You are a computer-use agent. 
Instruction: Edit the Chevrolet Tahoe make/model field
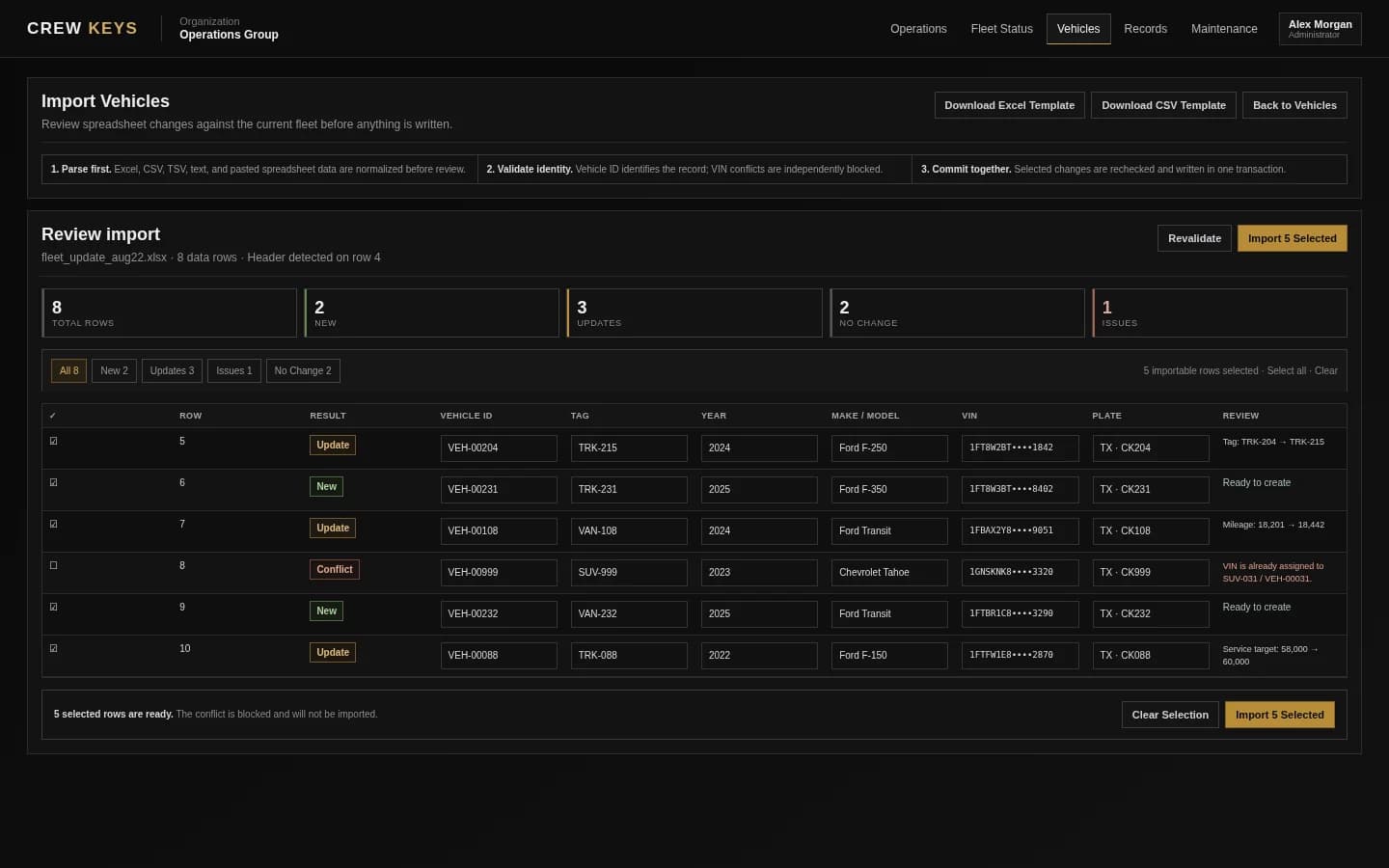point(889,573)
